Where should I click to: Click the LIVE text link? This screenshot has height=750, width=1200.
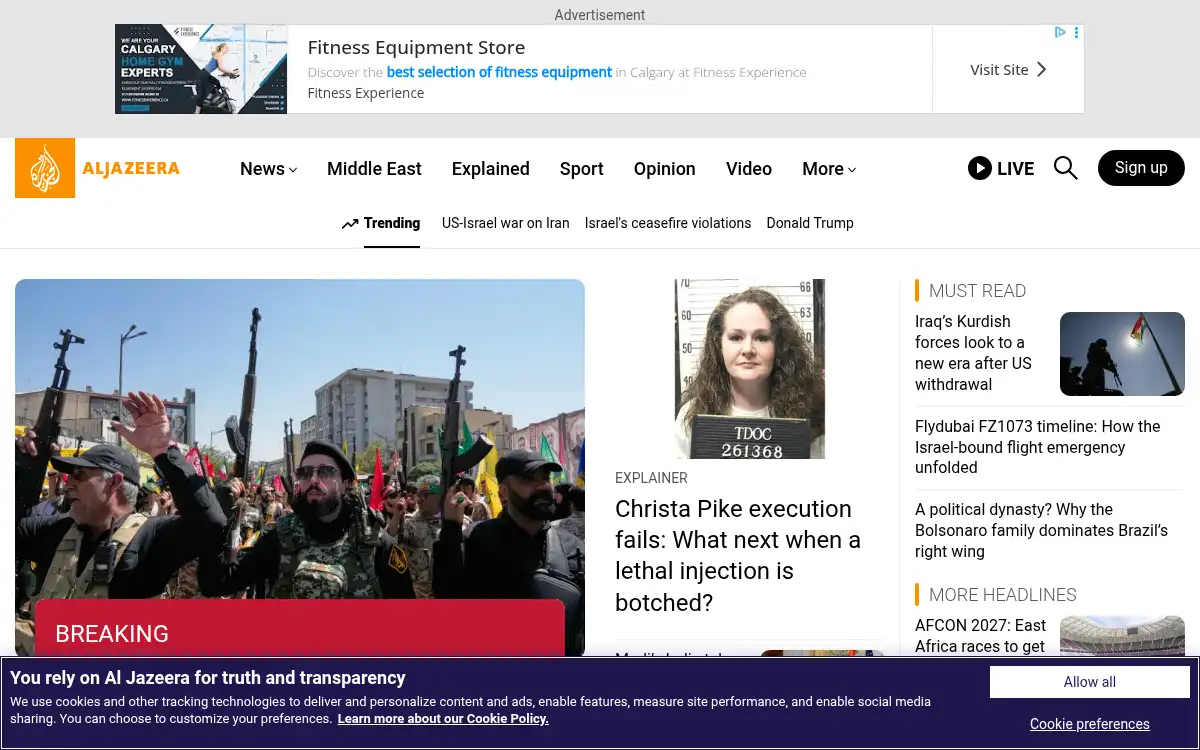(1015, 169)
